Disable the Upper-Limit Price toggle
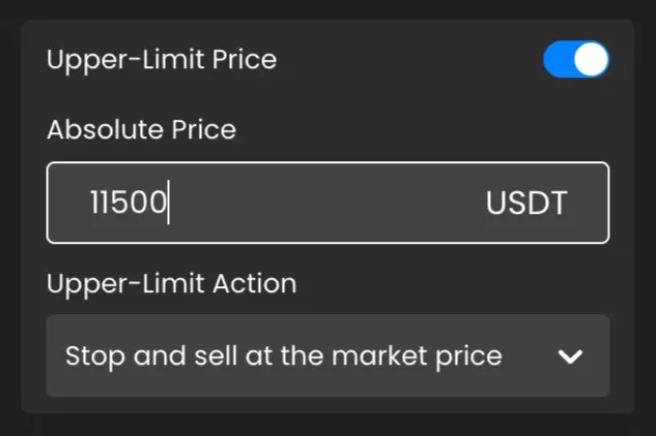This screenshot has height=436, width=656. pos(576,59)
